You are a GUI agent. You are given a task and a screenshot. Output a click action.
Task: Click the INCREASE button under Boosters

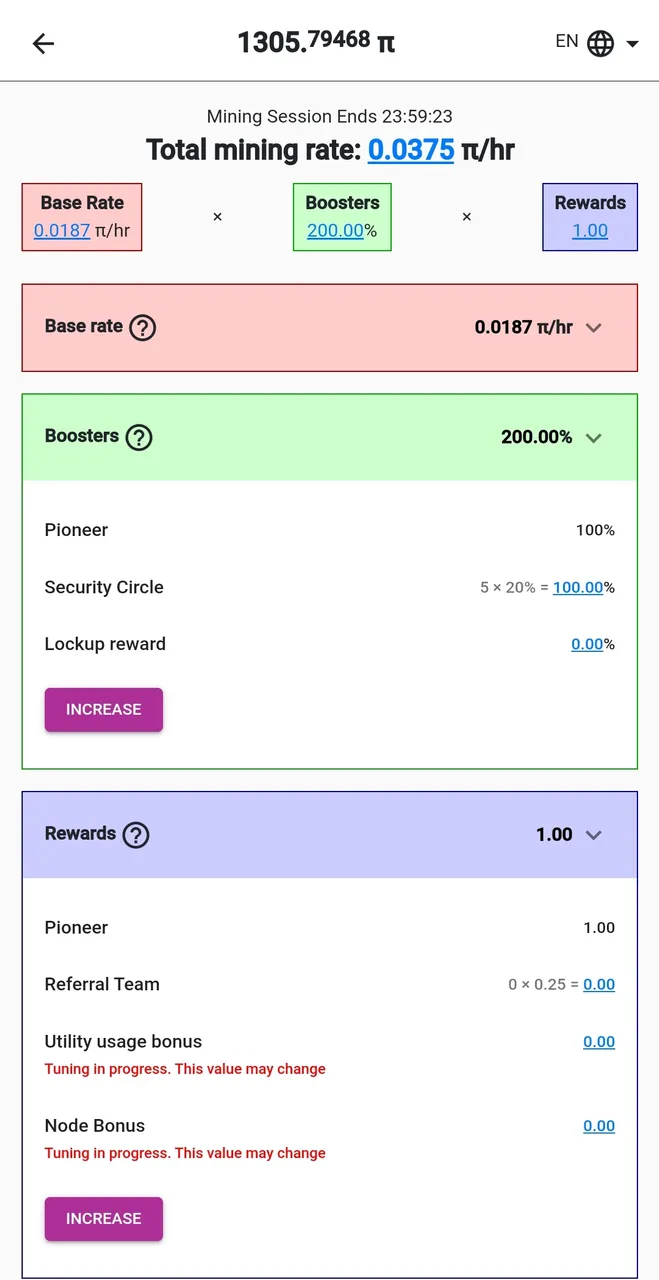pos(104,710)
